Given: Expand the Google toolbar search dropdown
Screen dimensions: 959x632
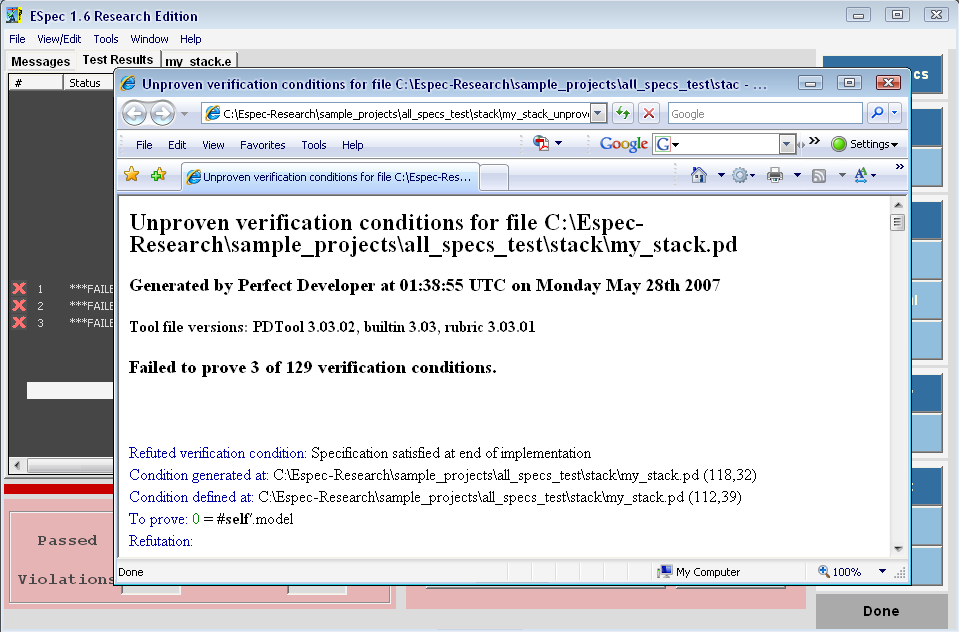Looking at the screenshot, I should (787, 144).
